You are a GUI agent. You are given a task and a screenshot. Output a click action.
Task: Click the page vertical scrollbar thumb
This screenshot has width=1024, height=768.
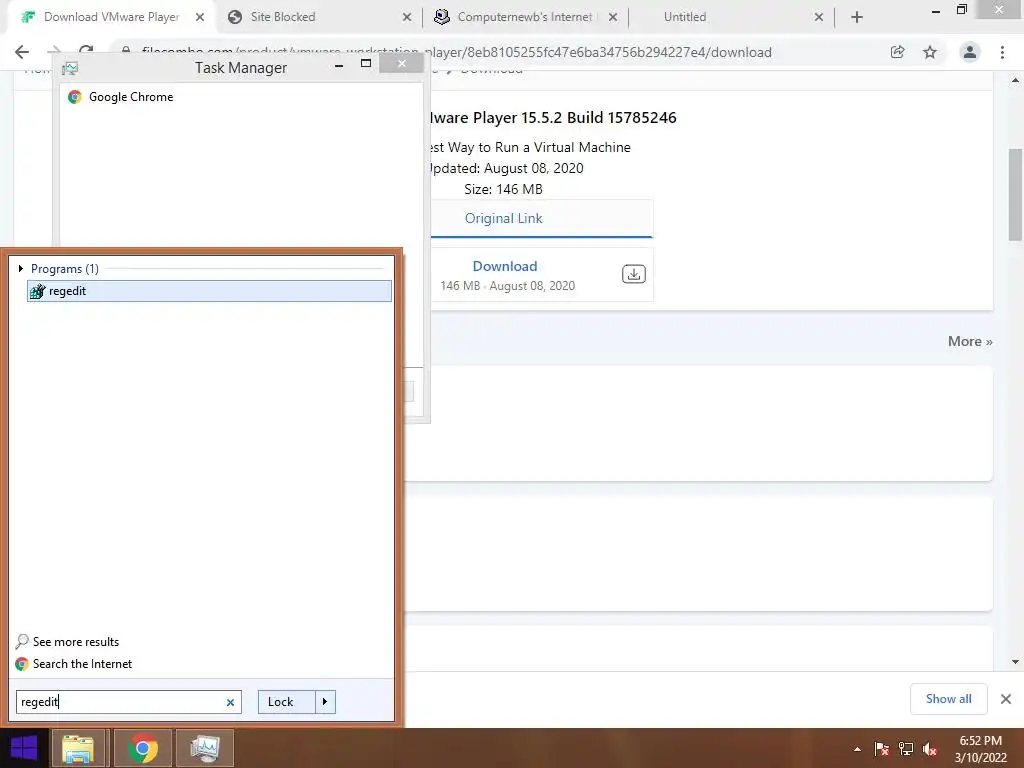[1015, 195]
